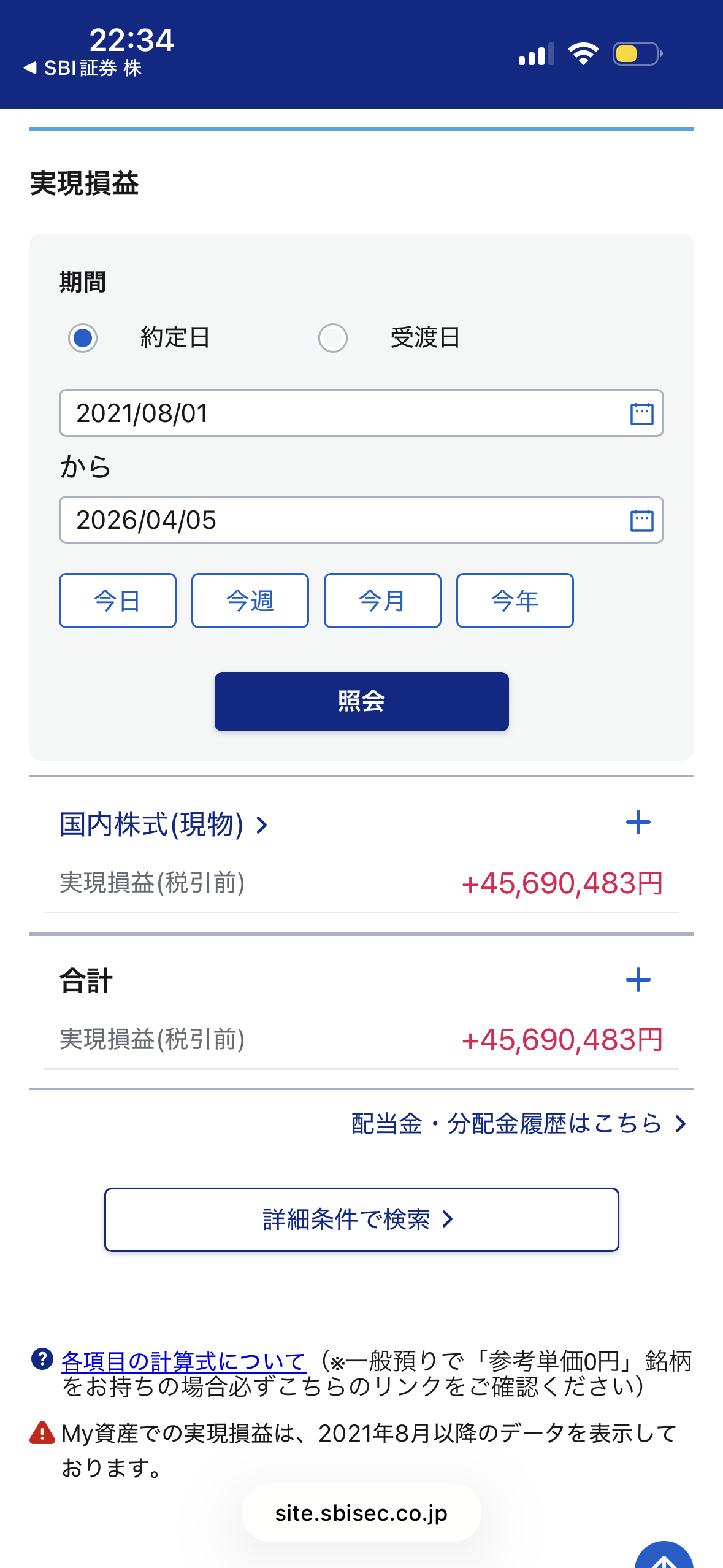Select the 約定日 radio button

pos(83,338)
